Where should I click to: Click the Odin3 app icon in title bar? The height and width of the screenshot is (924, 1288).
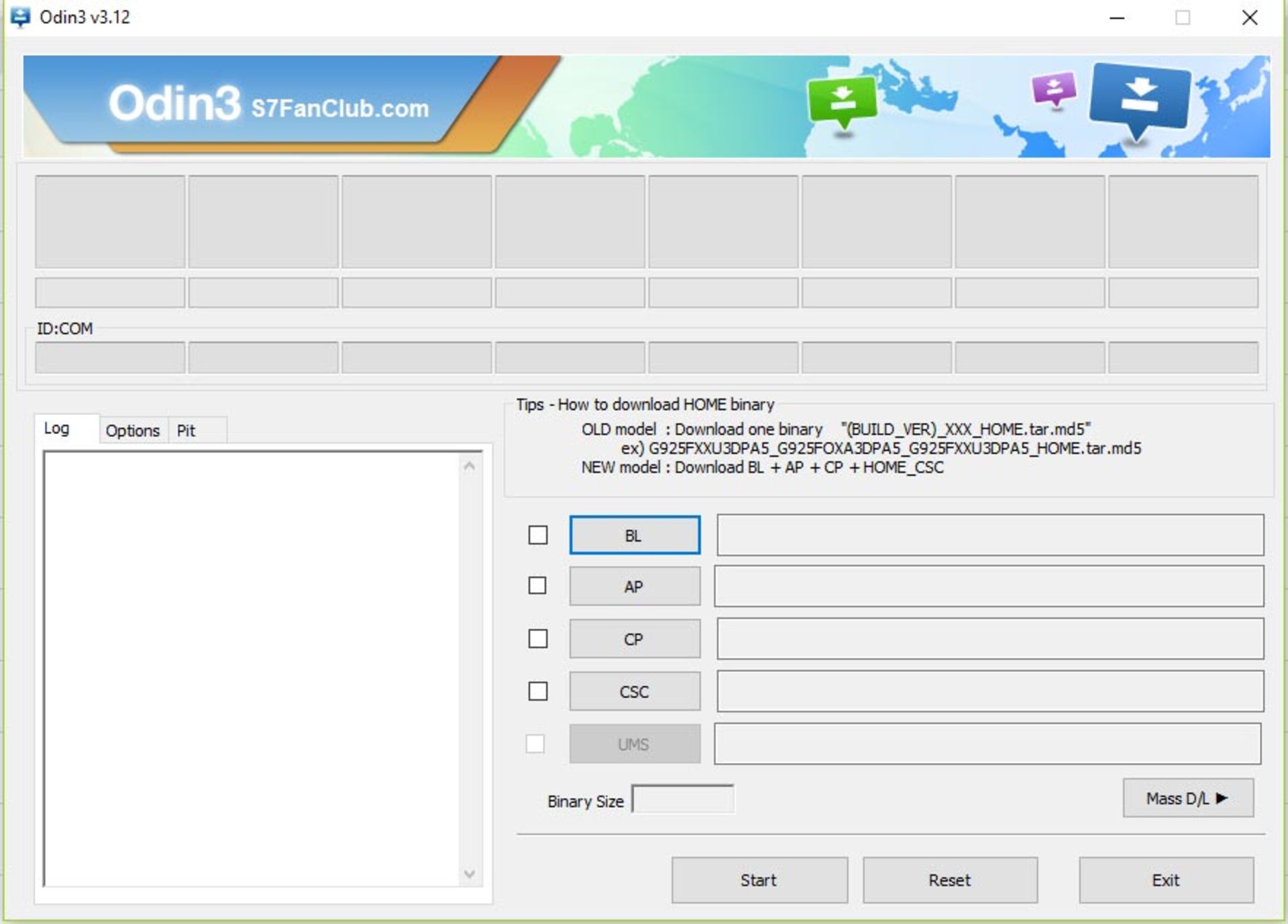coord(20,17)
